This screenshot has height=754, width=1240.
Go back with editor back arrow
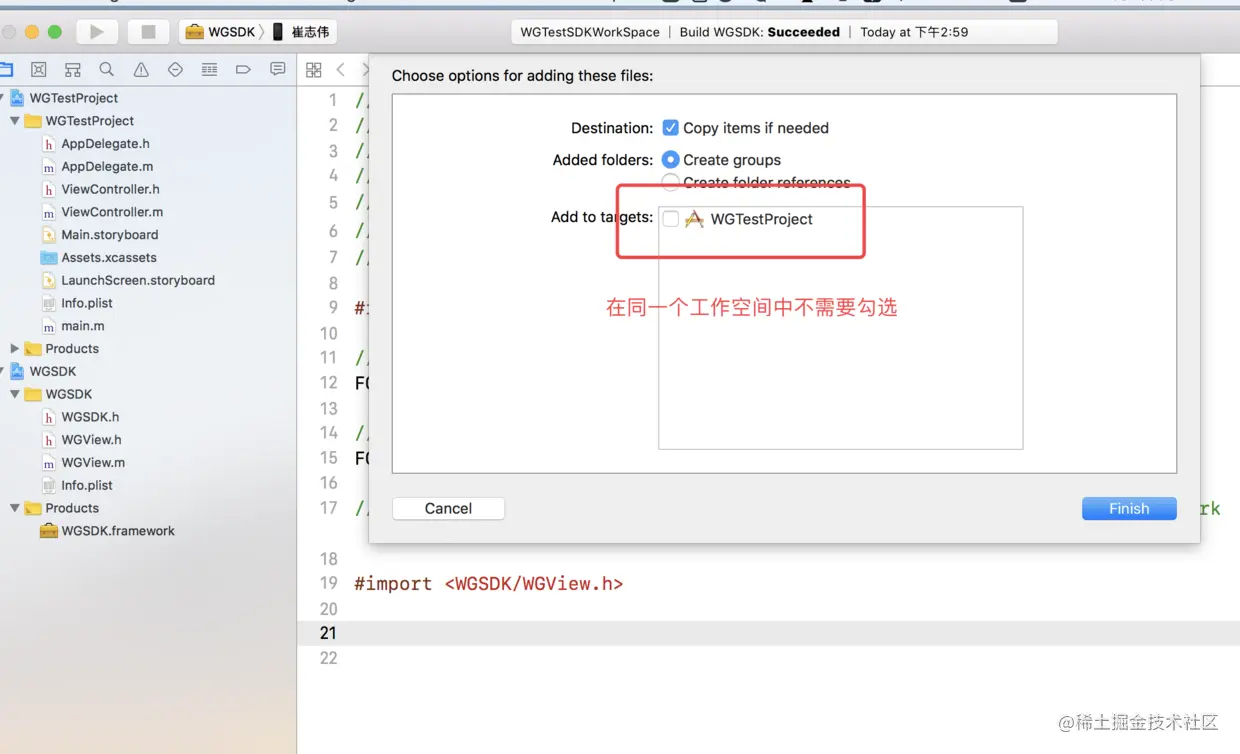[x=341, y=70]
